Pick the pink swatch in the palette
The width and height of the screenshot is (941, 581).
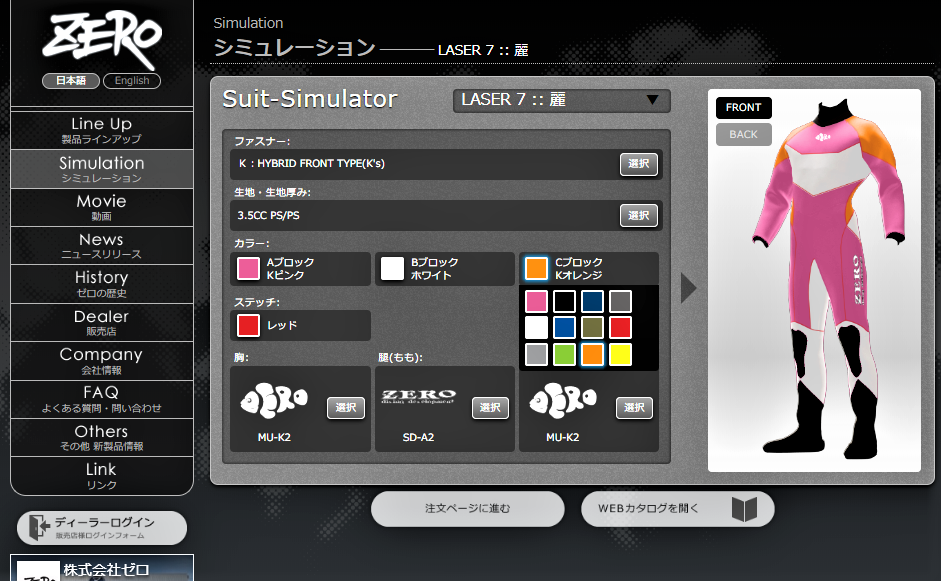pyautogui.click(x=536, y=301)
